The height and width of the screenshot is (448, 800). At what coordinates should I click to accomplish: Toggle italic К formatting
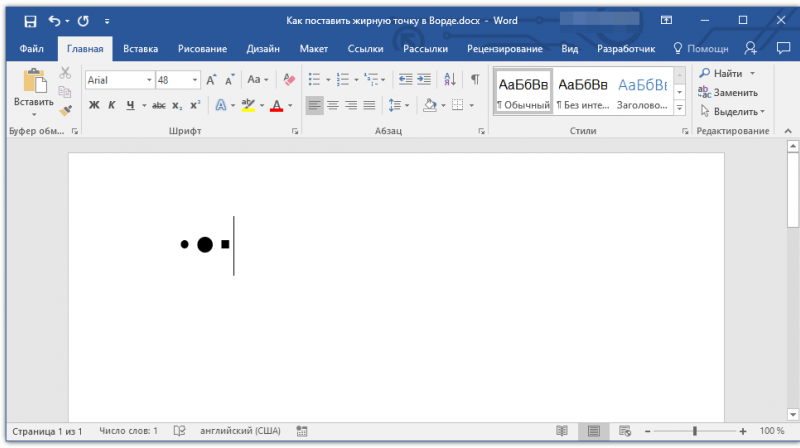click(112, 105)
